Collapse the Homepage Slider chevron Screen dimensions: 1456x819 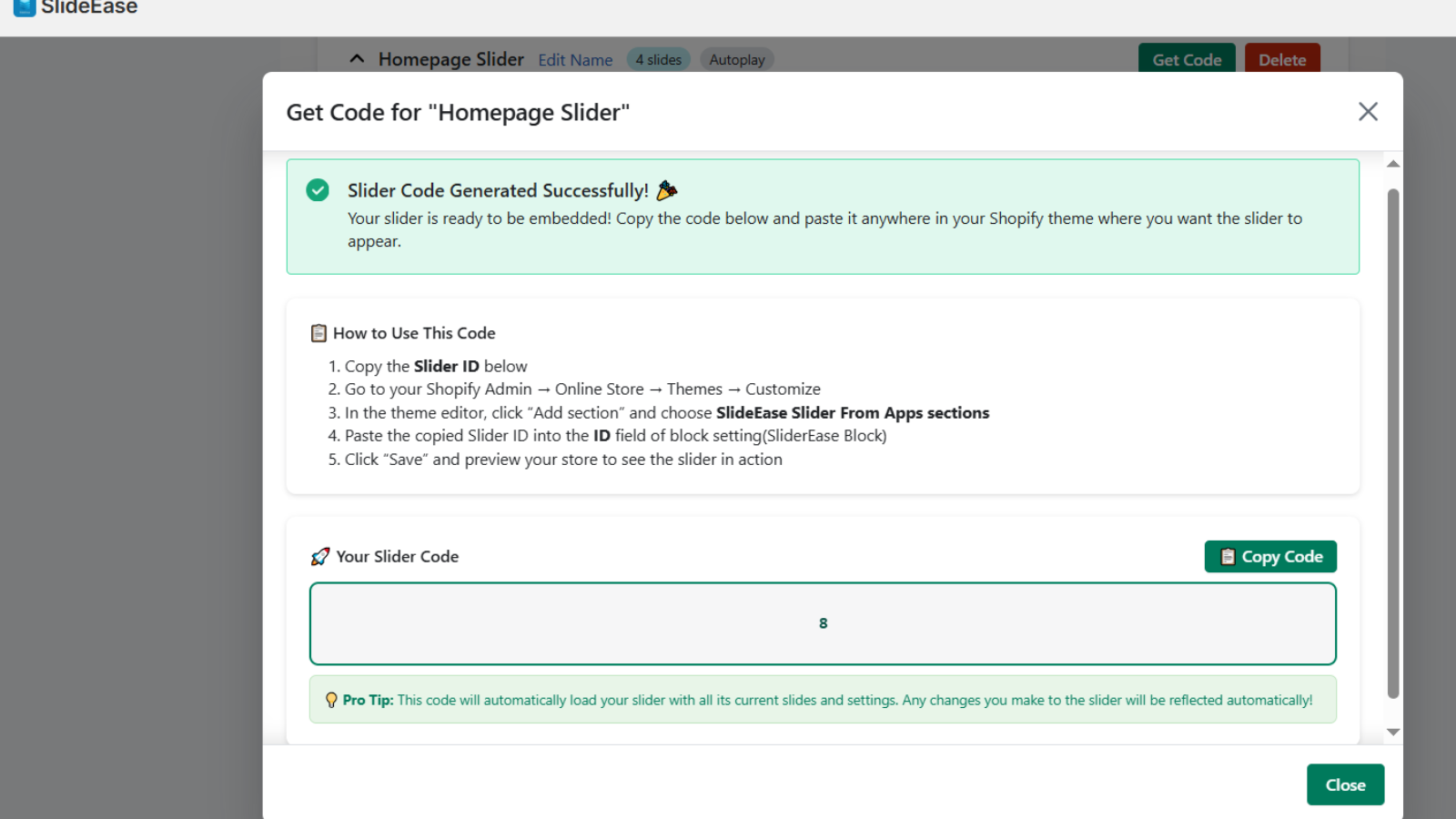(x=357, y=59)
